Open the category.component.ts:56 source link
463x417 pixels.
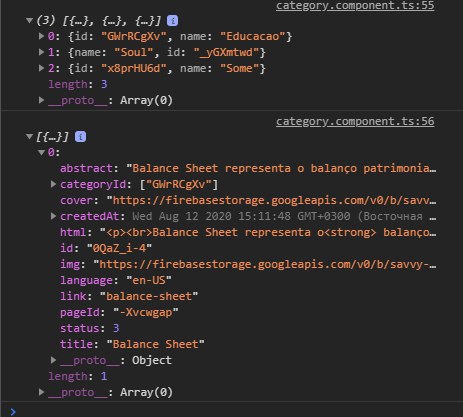point(355,121)
